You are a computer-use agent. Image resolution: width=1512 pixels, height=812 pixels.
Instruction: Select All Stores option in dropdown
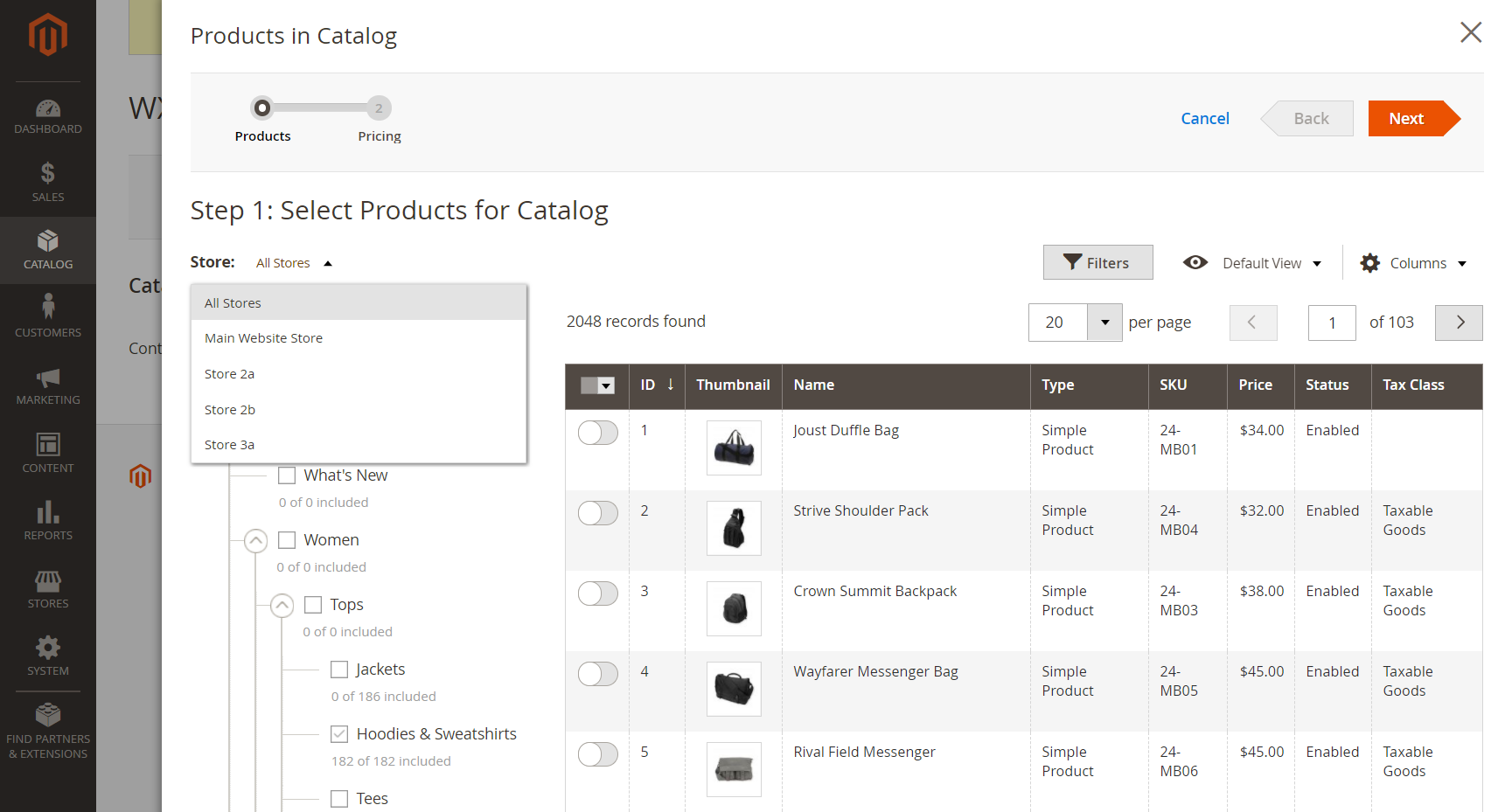point(359,302)
